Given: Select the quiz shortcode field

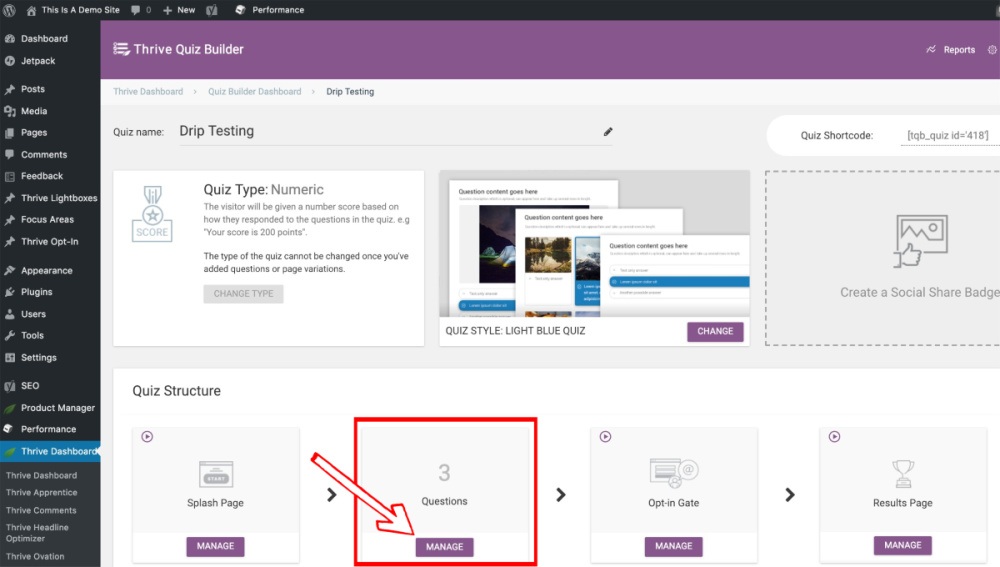Looking at the screenshot, I should (x=949, y=135).
